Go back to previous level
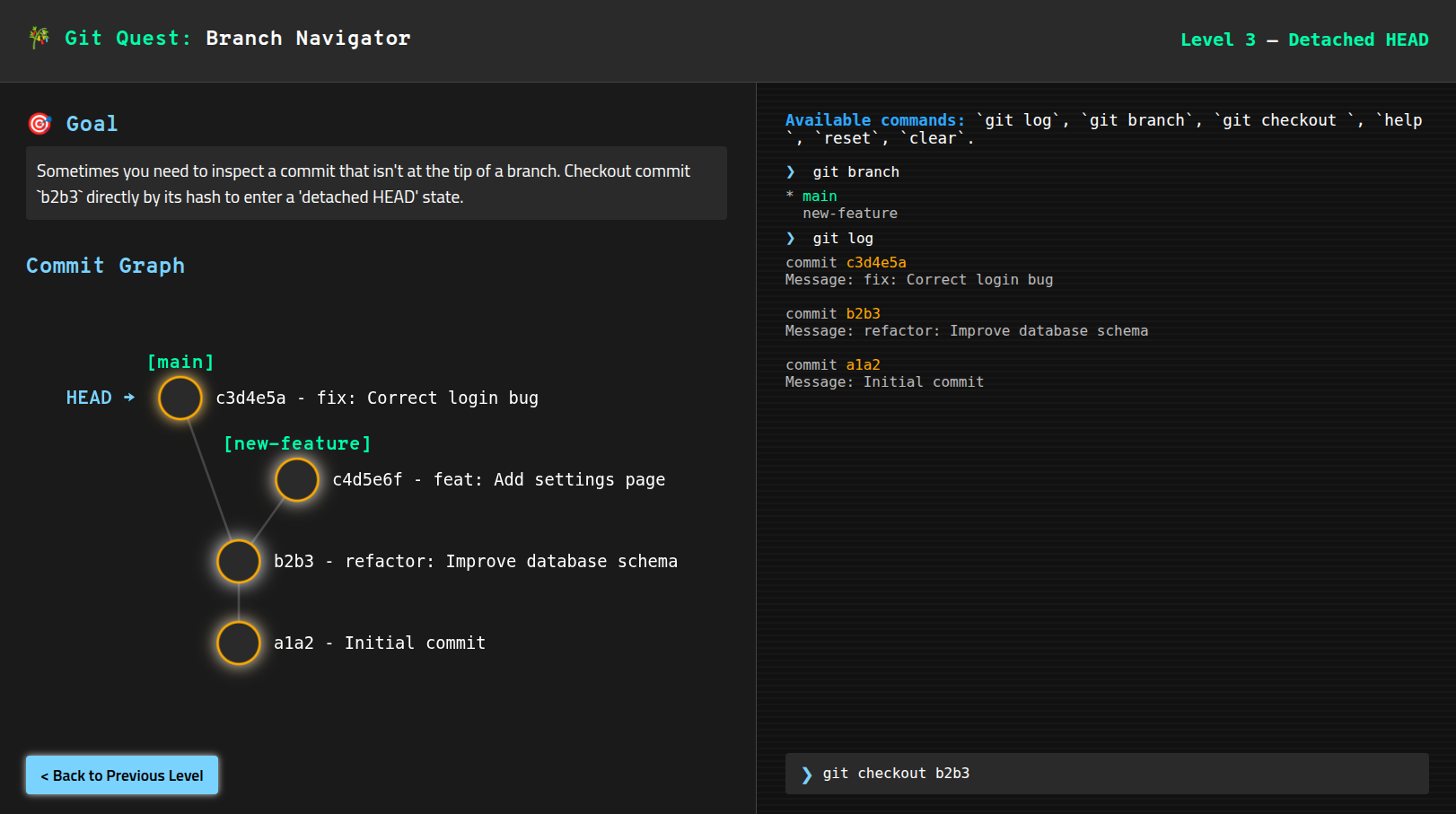The height and width of the screenshot is (814, 1456). click(122, 775)
